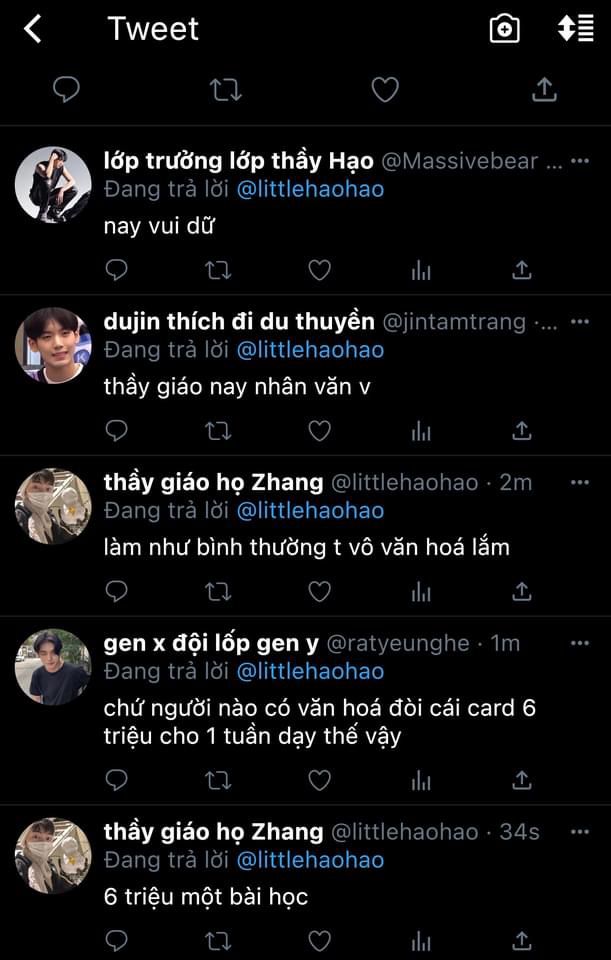This screenshot has width=611, height=960.
Task: Like the 'nay vui dữ' reply
Action: 319,270
